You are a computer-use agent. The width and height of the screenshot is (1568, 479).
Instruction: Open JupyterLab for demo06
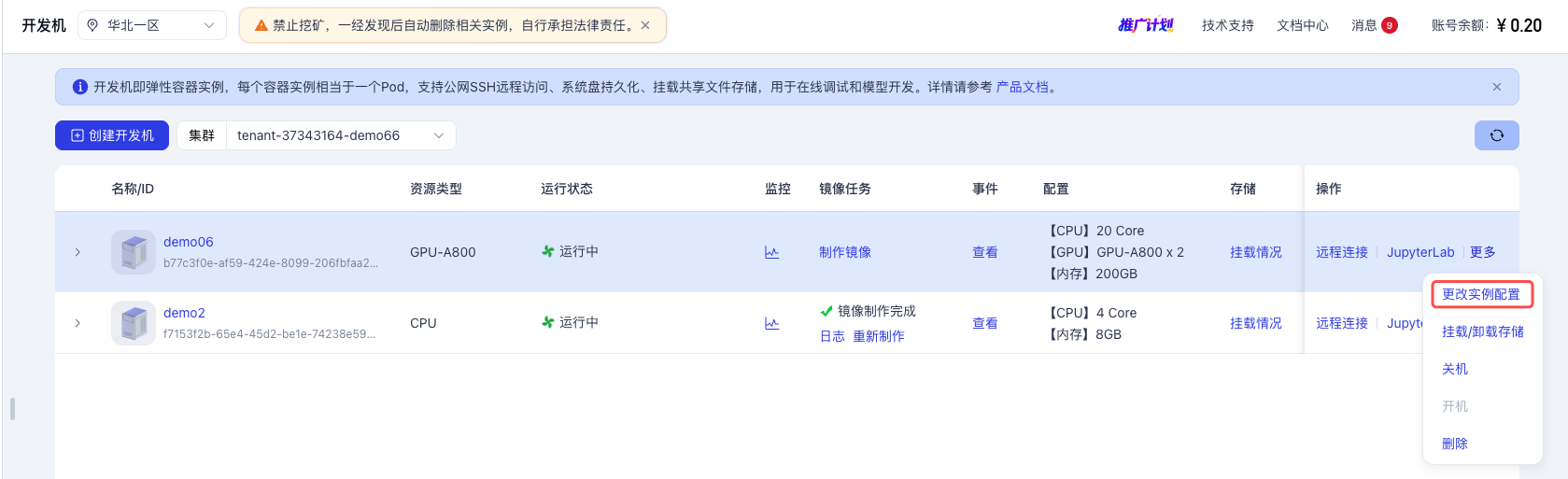(x=1420, y=252)
